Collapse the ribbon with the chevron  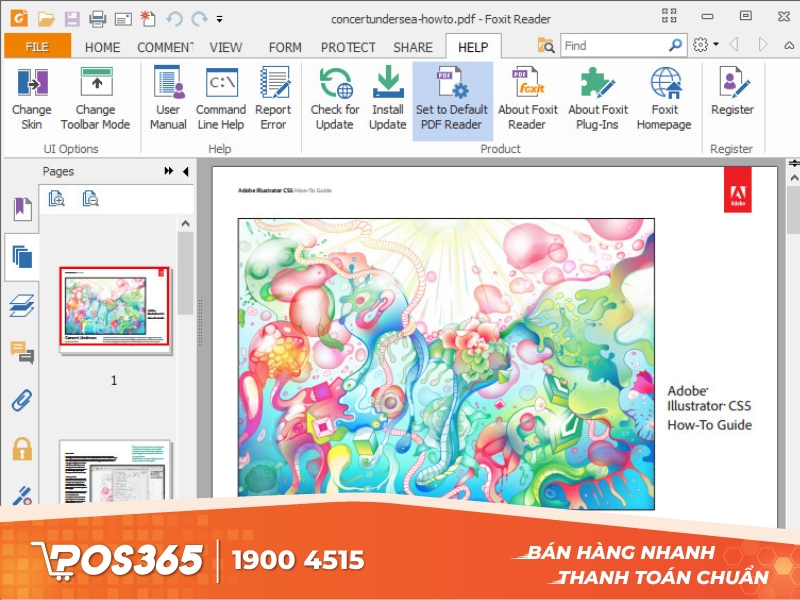(789, 45)
